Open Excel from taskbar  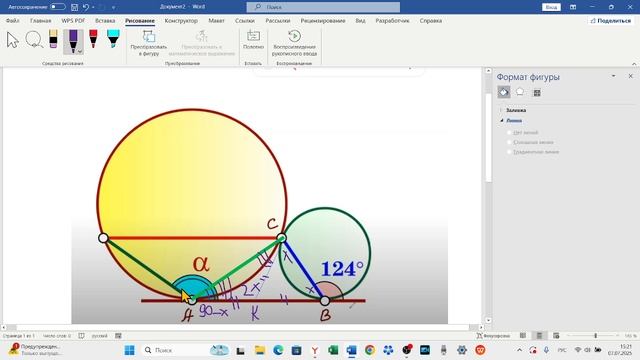tap(333, 350)
